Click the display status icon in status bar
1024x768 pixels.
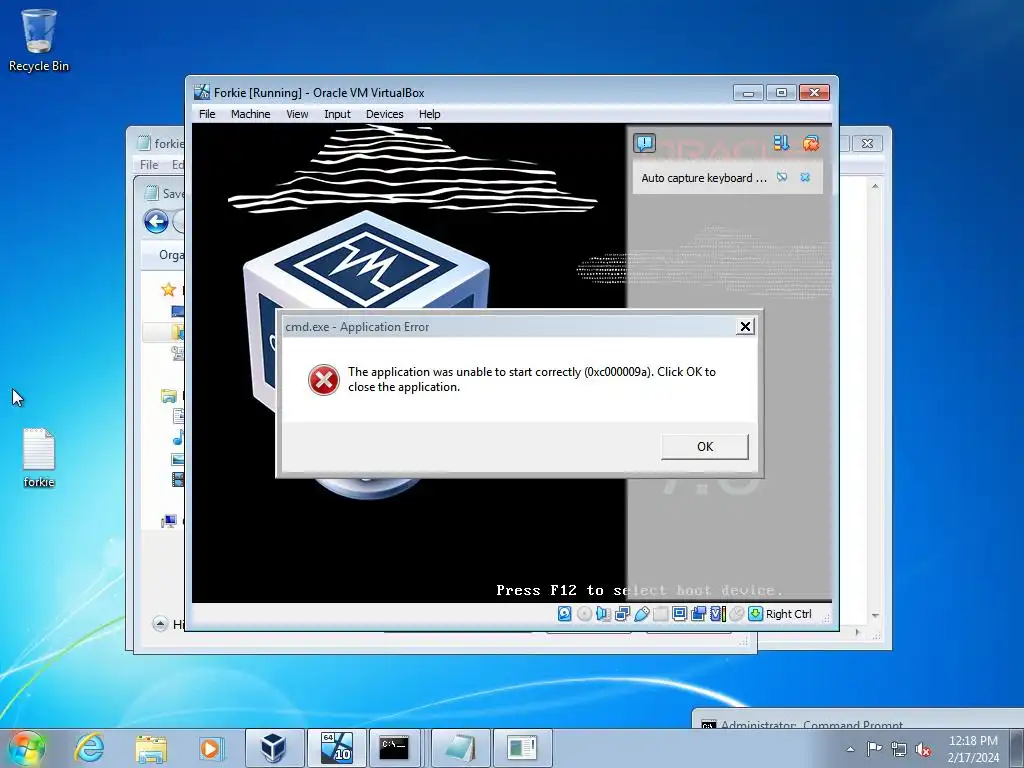(x=679, y=613)
